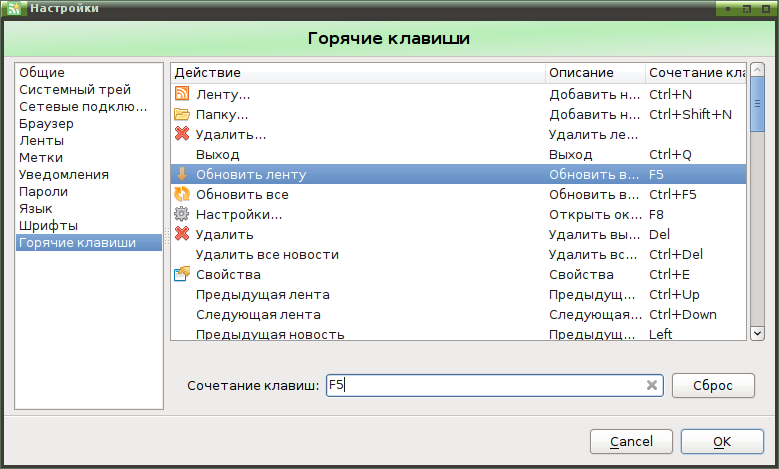Click the properties icon beside Свойства
Screen dimensions: 779x469
click(x=182, y=273)
